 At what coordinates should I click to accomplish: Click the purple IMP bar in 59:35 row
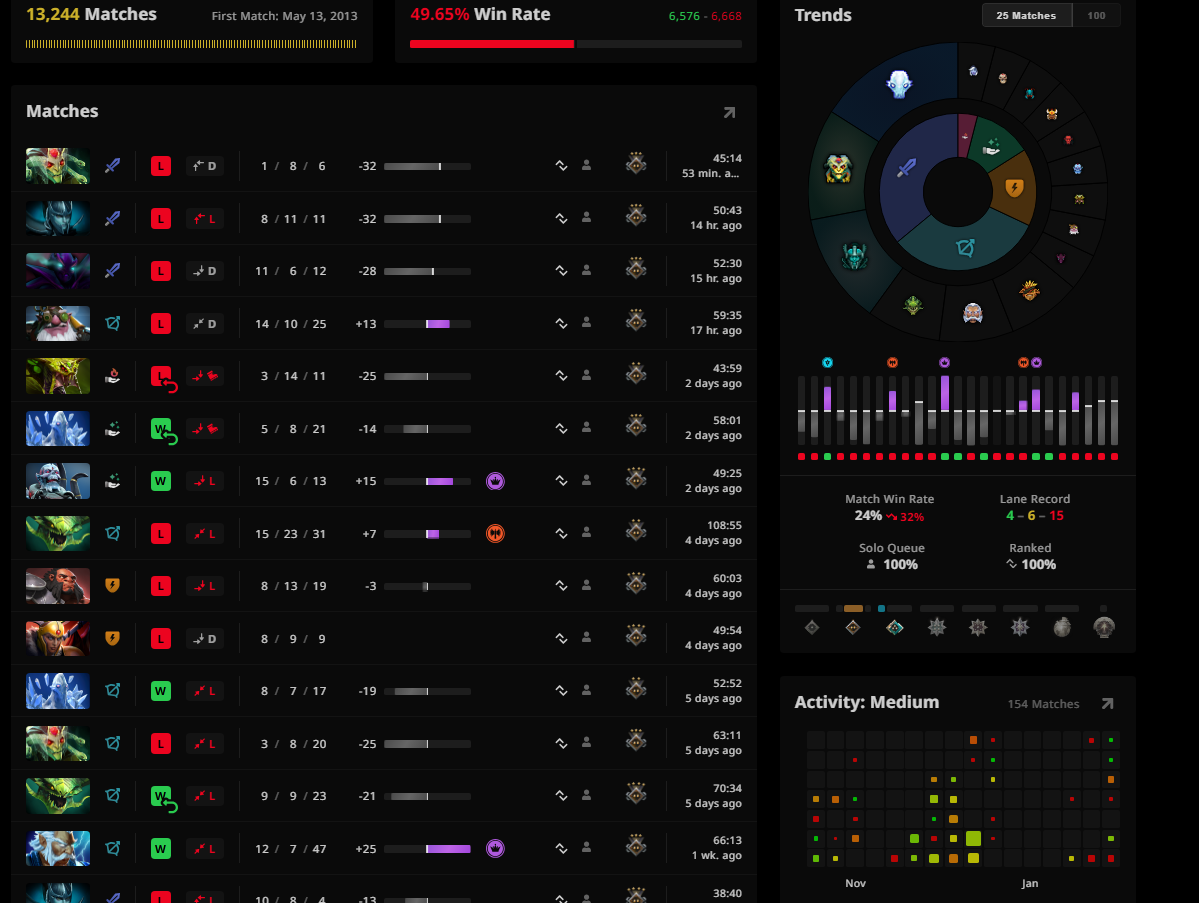[438, 324]
